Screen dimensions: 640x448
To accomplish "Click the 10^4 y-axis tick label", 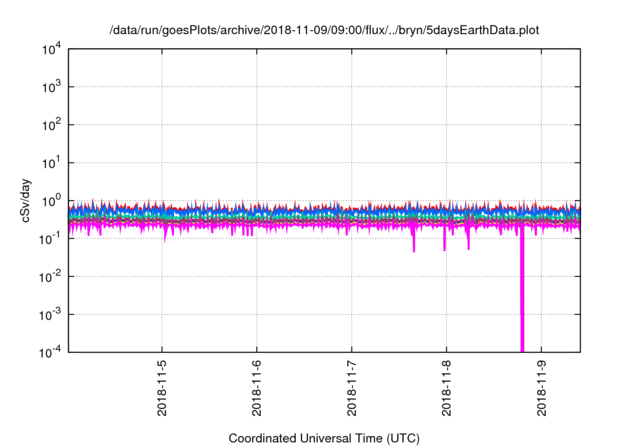I will point(51,49).
